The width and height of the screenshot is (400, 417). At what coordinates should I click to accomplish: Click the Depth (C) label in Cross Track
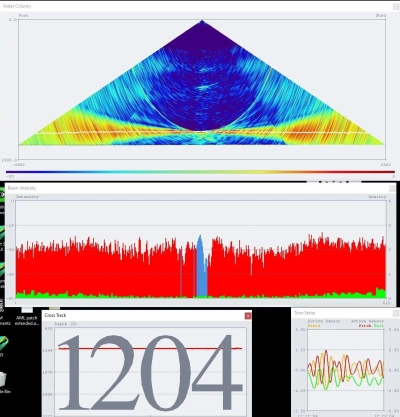[x=65, y=324]
